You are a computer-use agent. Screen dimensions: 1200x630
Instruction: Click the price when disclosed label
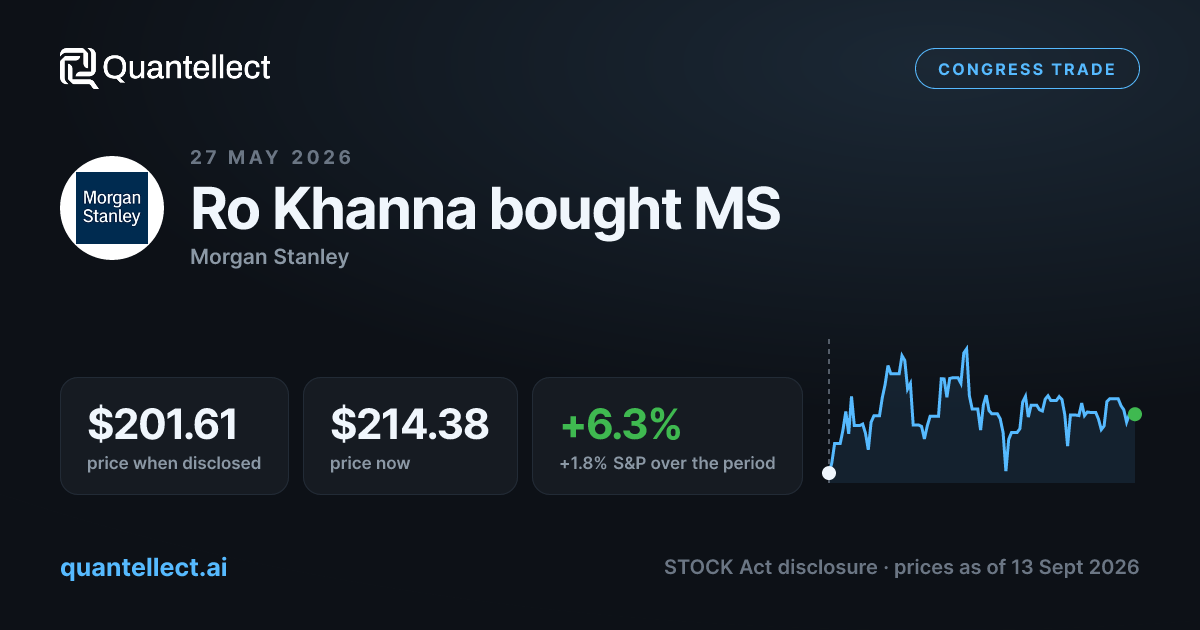[x=174, y=463]
